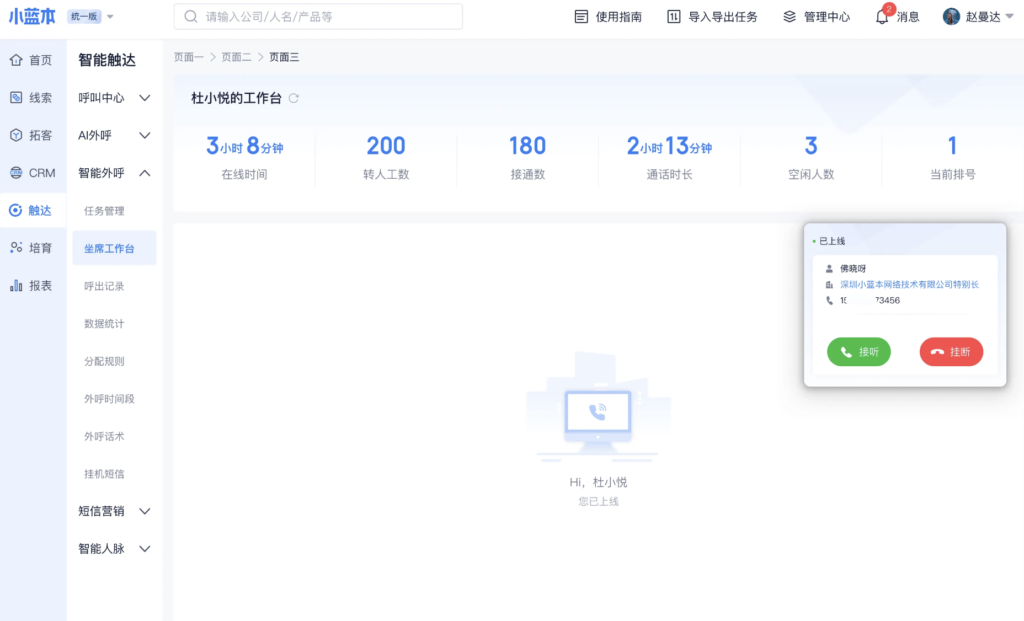Expand the 呼叫中心 menu group
This screenshot has height=621, width=1024.
115,98
